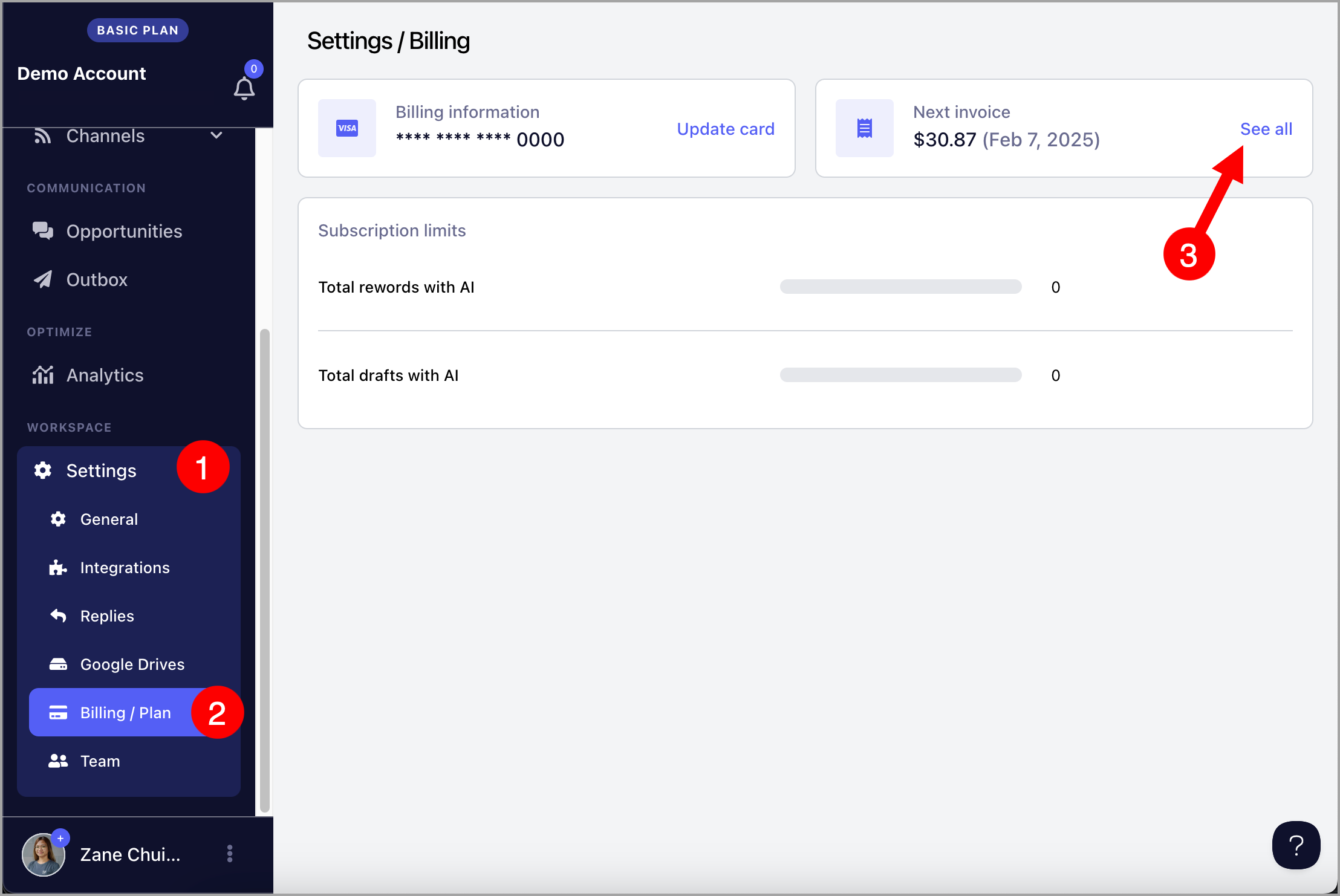Open Integrations settings
The width and height of the screenshot is (1340, 896).
[x=134, y=567]
